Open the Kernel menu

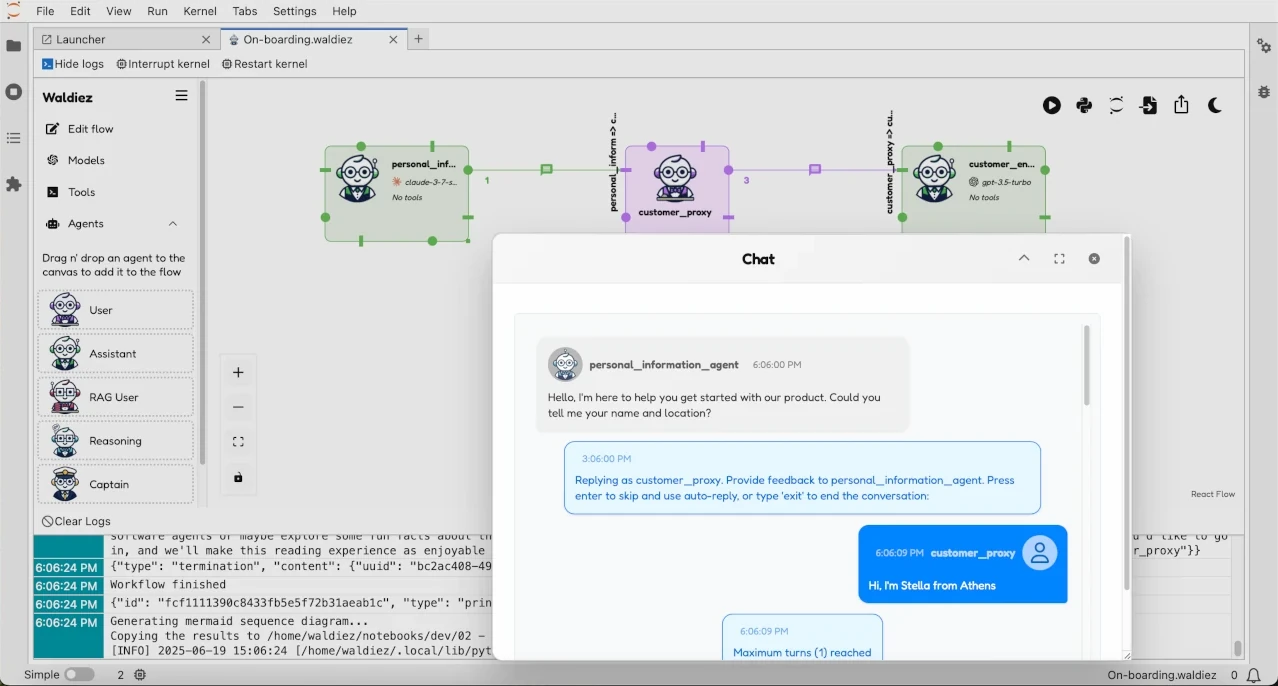coord(200,11)
